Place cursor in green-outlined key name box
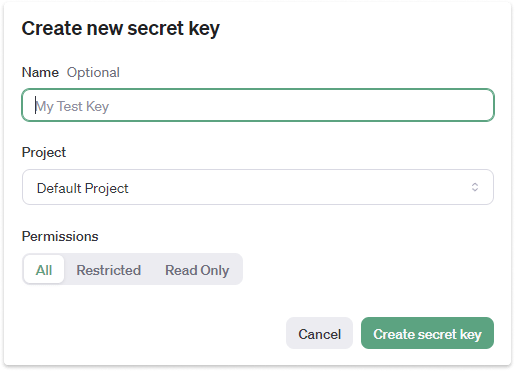 click(258, 105)
